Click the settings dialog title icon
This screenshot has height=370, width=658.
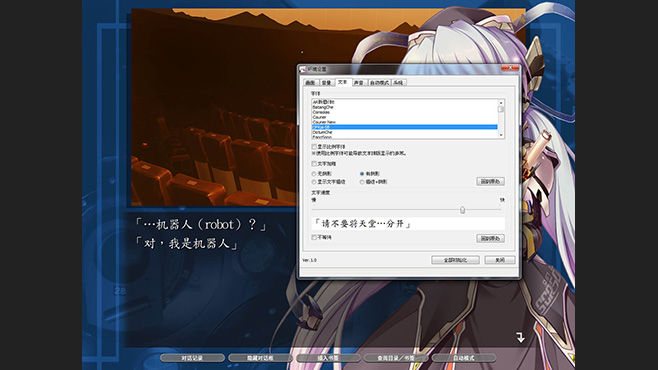coord(303,69)
